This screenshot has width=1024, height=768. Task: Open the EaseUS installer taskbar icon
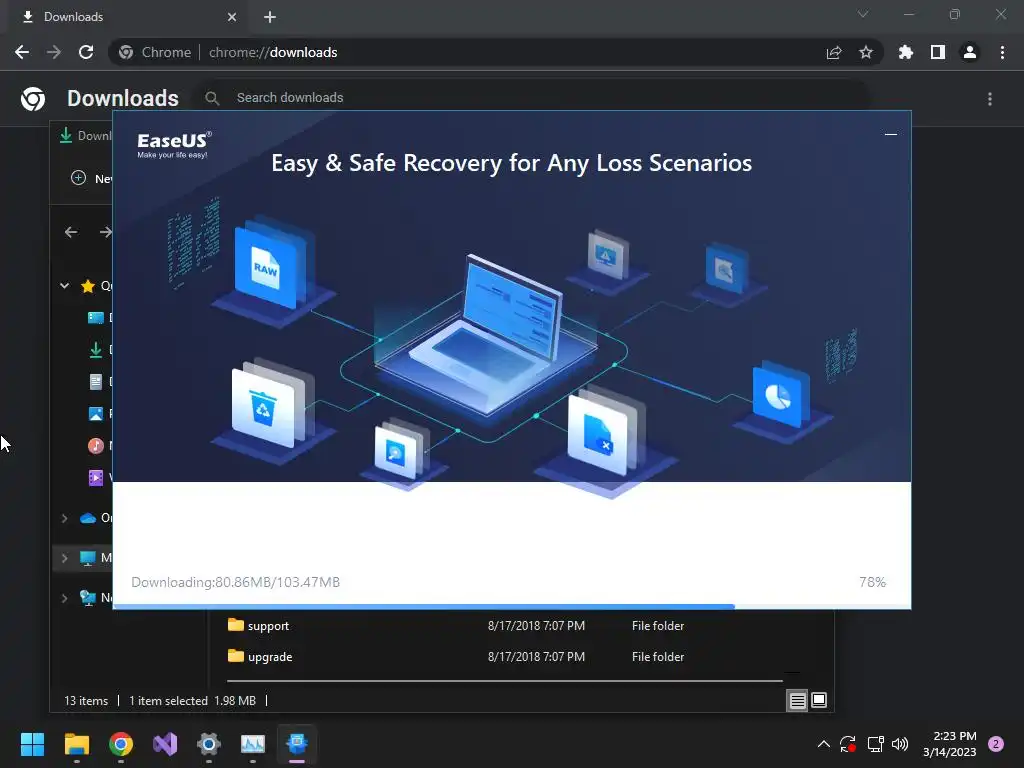point(297,744)
